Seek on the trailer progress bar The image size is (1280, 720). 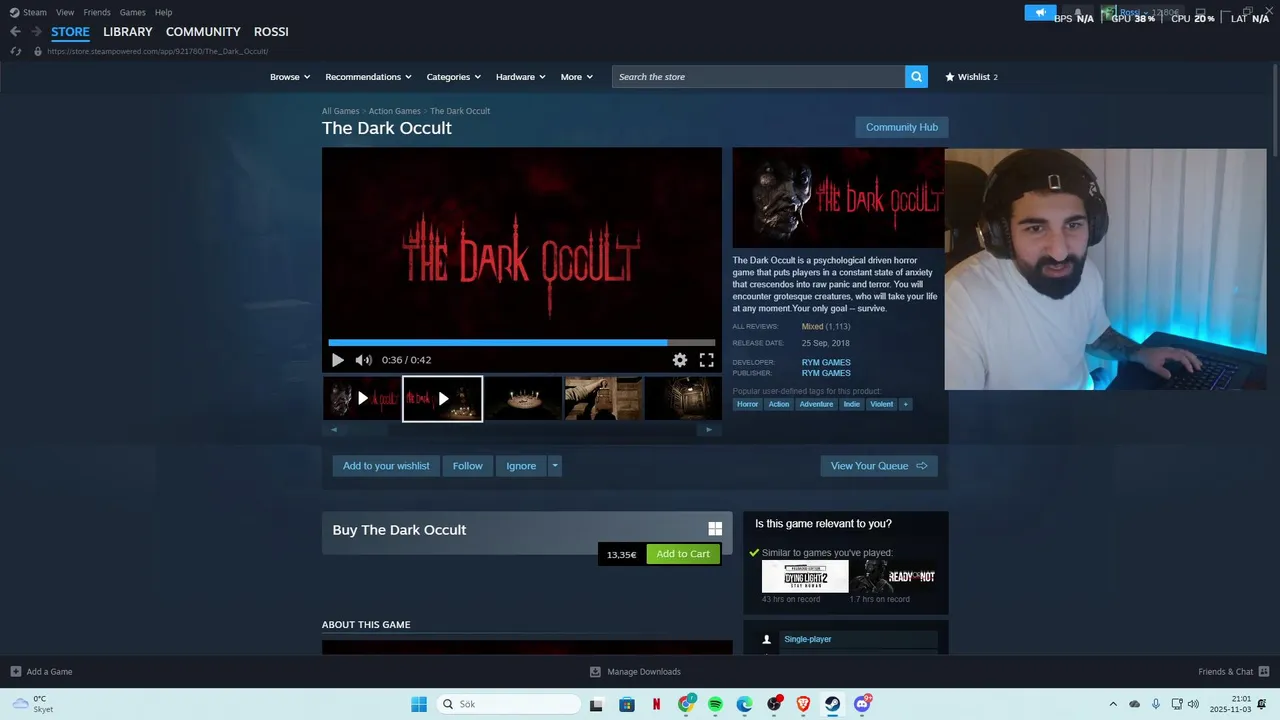click(x=521, y=343)
